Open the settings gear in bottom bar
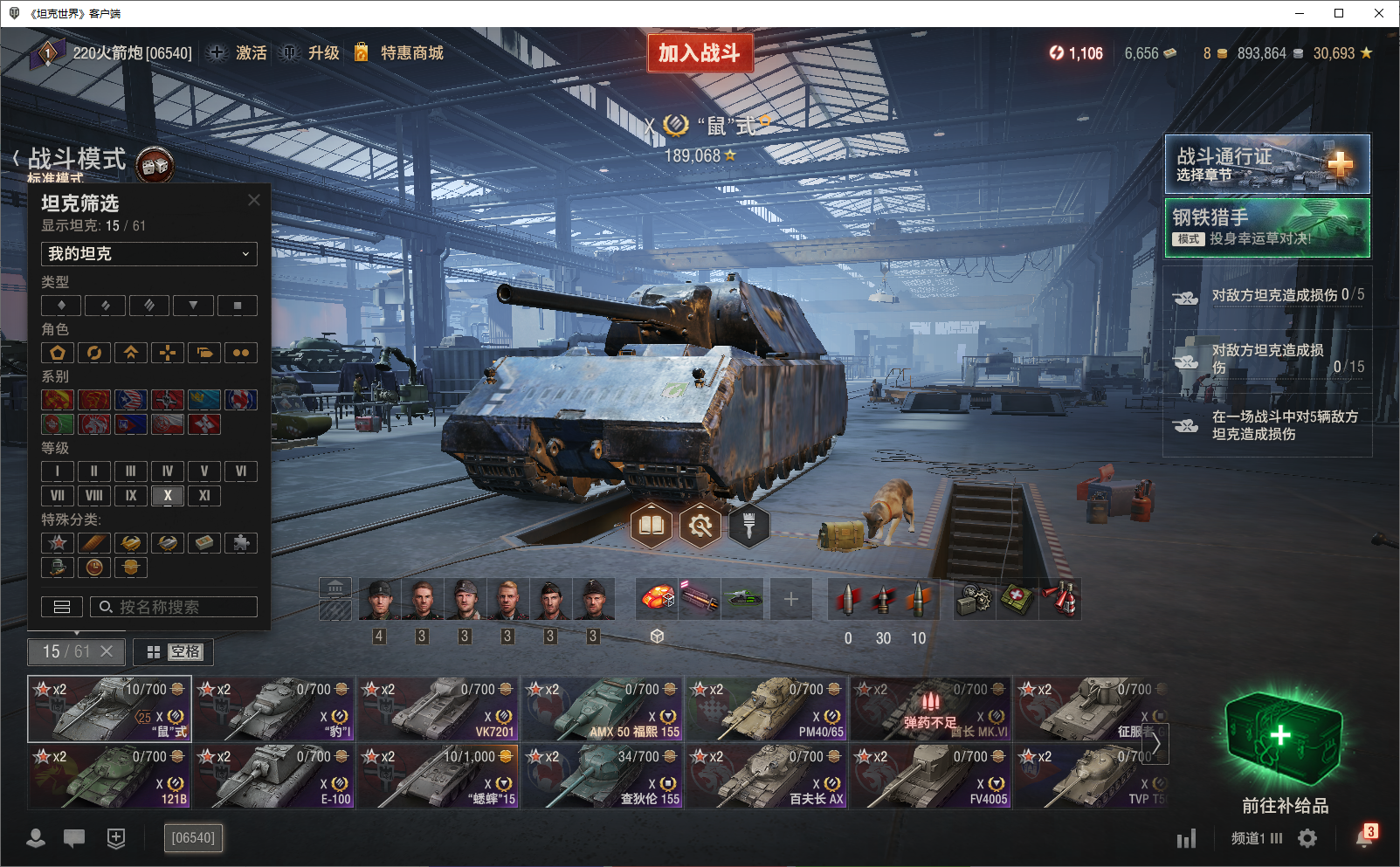 click(1307, 838)
